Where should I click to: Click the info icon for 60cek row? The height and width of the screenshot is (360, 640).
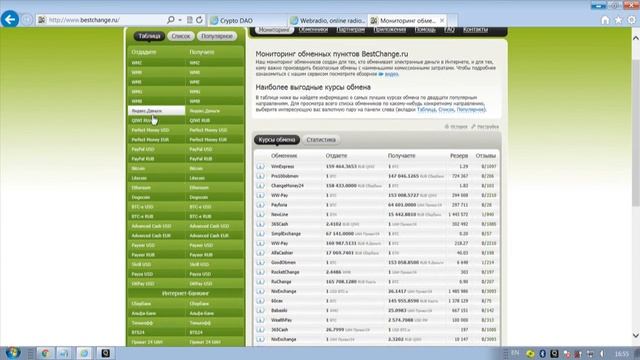tap(260, 301)
